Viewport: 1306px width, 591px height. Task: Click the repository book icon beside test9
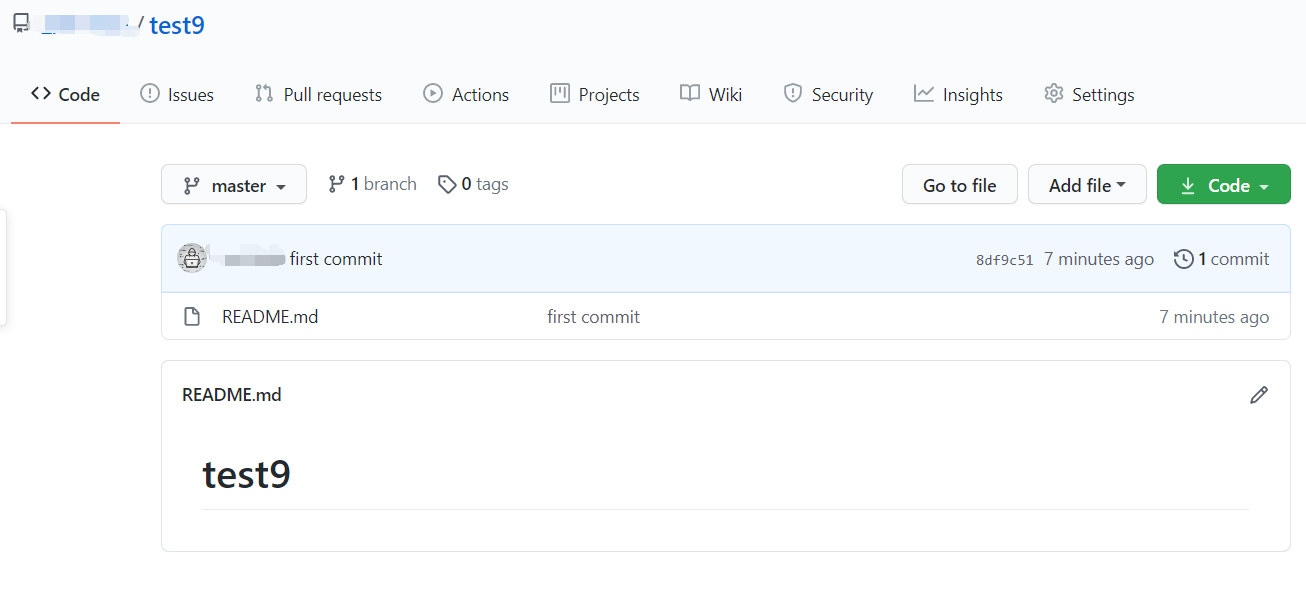pos(21,24)
